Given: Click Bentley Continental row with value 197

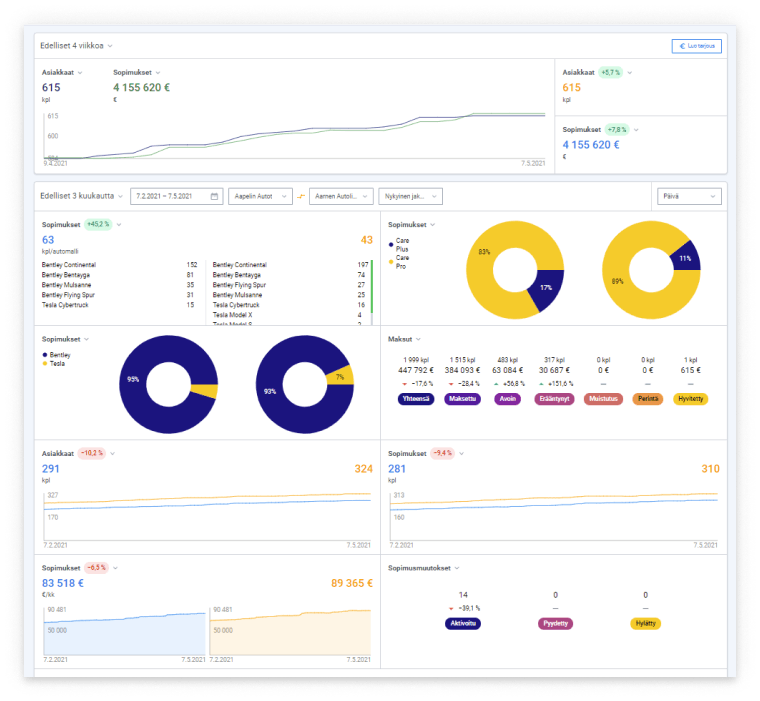Looking at the screenshot, I should [290, 265].
